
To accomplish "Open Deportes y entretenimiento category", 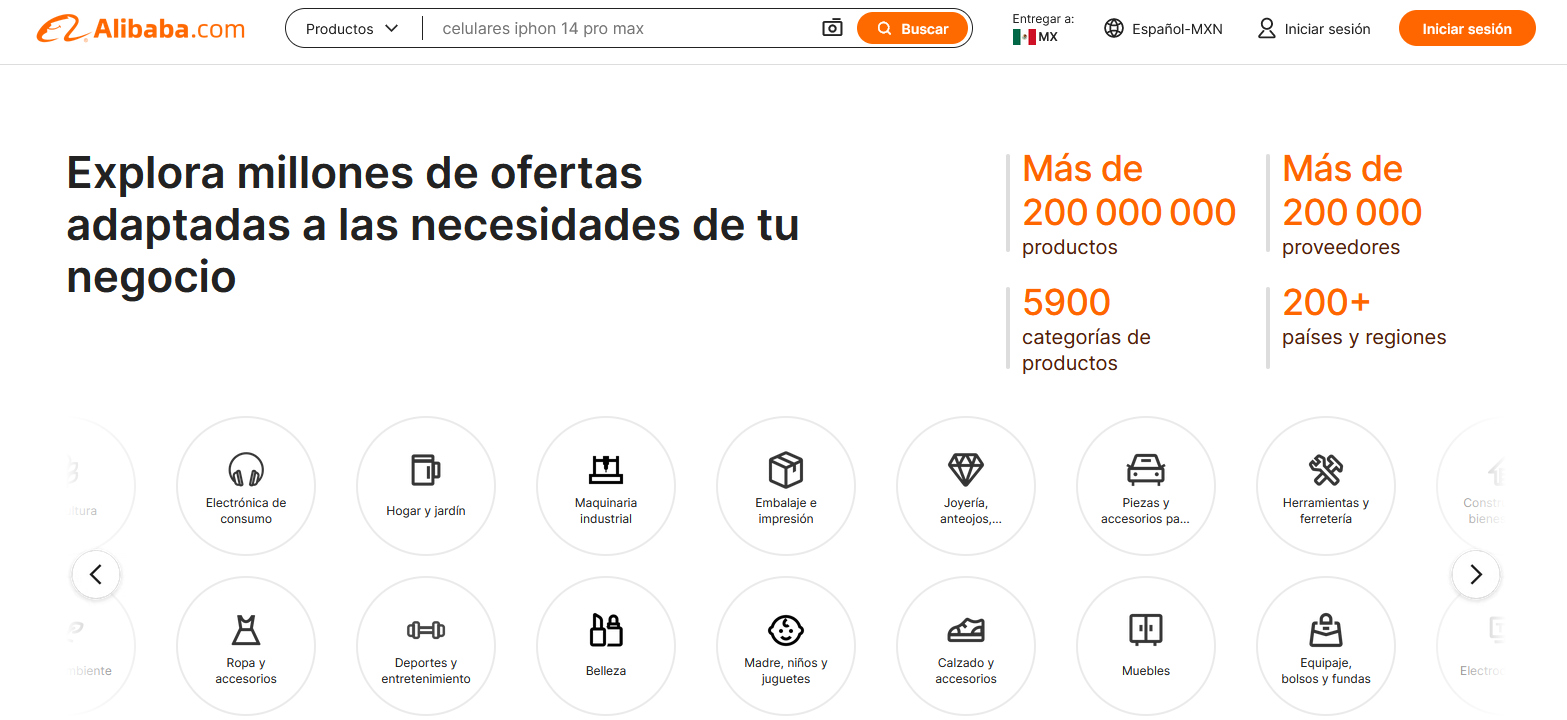I will point(426,646).
